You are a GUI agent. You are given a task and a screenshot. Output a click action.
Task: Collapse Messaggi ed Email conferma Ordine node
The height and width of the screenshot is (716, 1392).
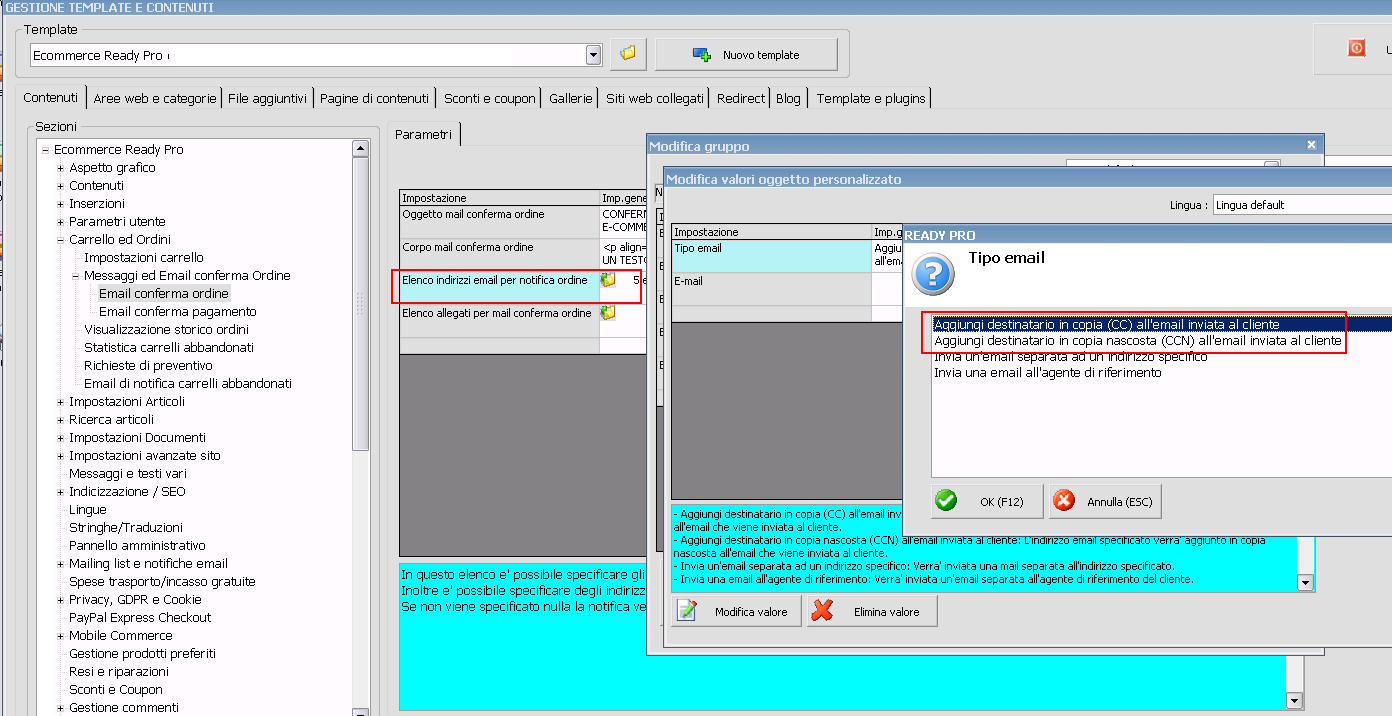tap(76, 276)
